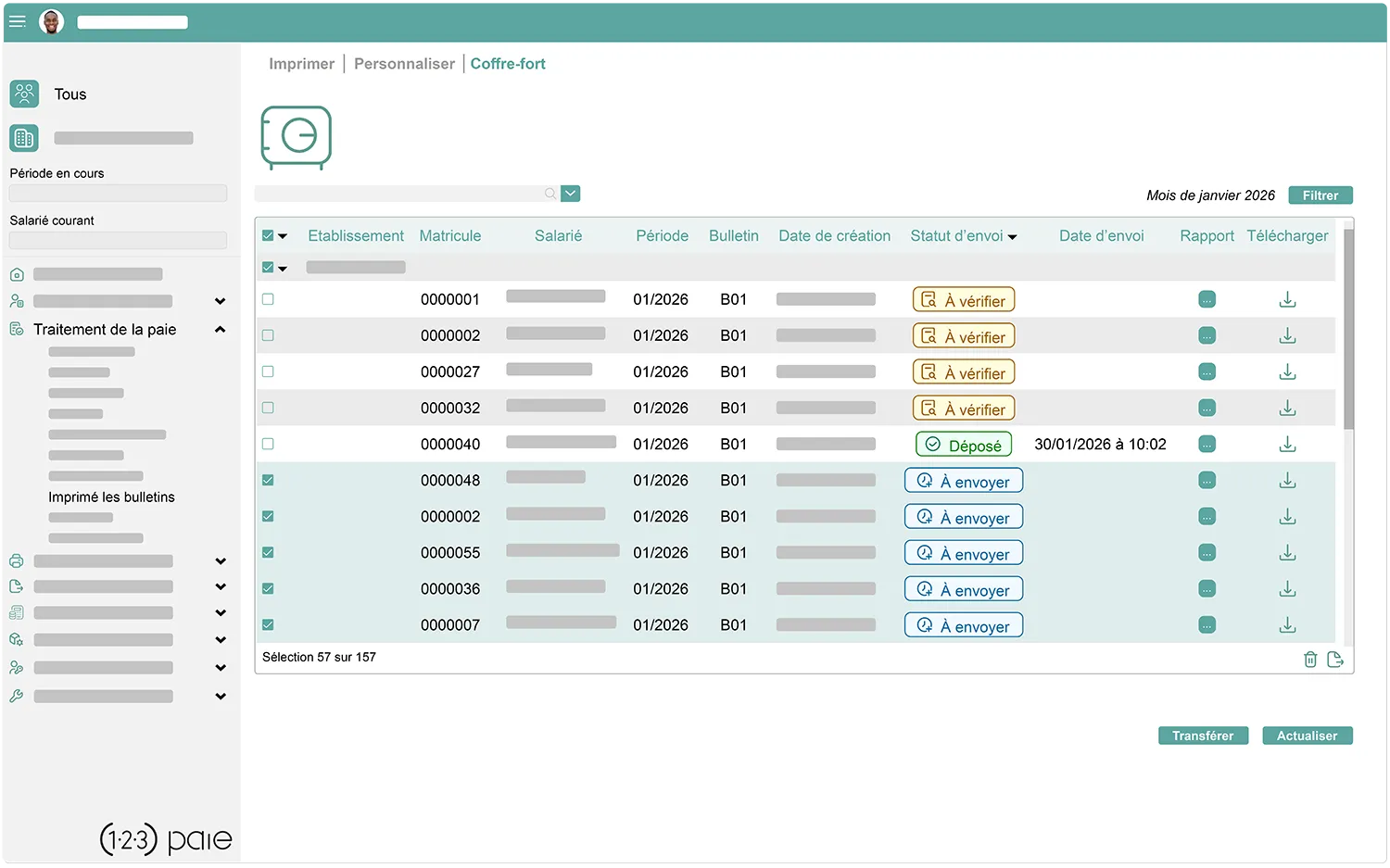This screenshot has height=868, width=1390.
Task: Click the user avatar picture
Action: tap(52, 21)
